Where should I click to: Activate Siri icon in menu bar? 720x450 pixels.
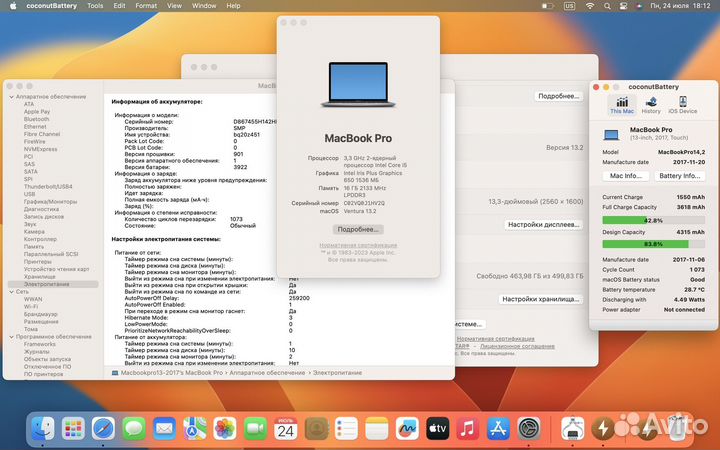639,6
